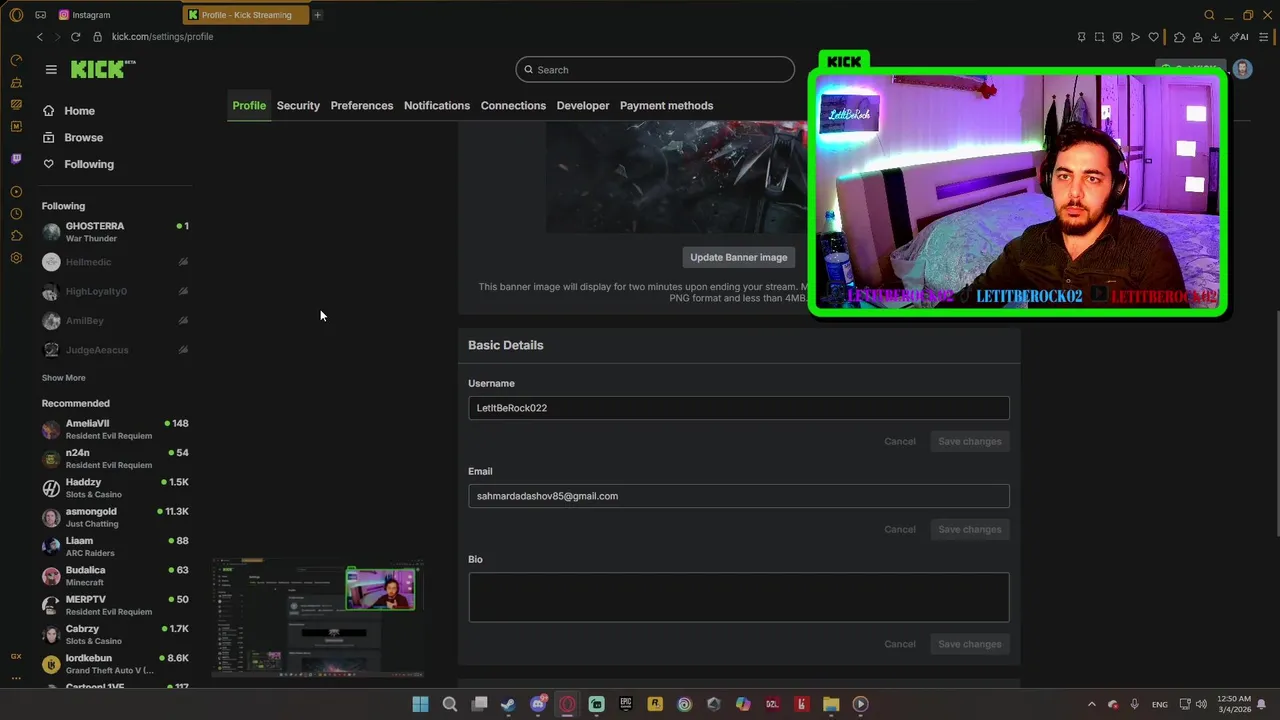This screenshot has height=720, width=1280.
Task: Click the snapshot tool in address bar
Action: [1099, 37]
